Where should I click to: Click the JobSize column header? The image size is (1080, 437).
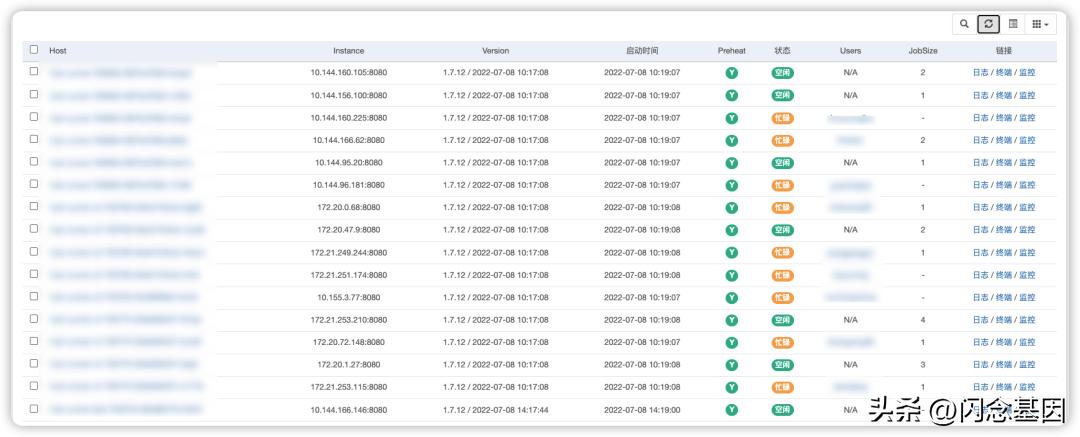[x=922, y=50]
